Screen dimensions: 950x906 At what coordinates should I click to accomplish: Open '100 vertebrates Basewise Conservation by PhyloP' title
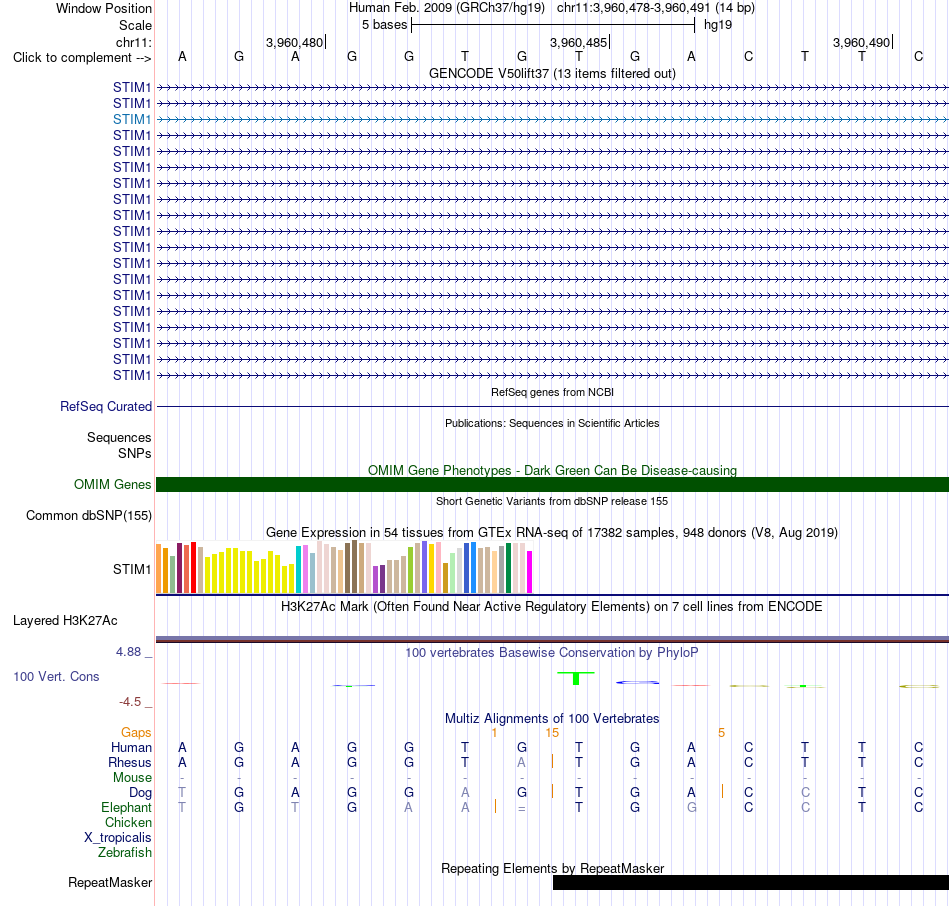552,653
